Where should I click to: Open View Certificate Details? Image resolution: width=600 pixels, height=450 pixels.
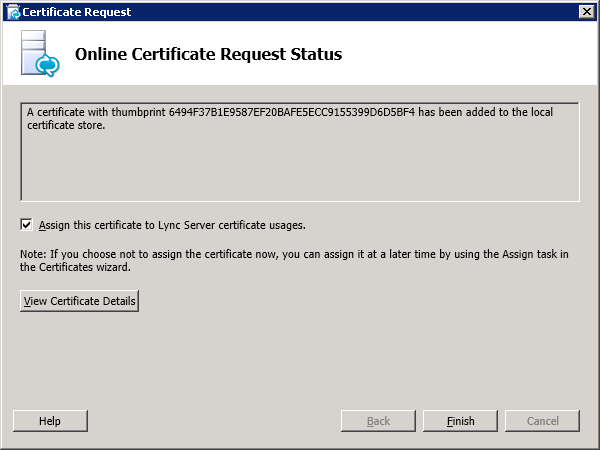pyautogui.click(x=79, y=301)
